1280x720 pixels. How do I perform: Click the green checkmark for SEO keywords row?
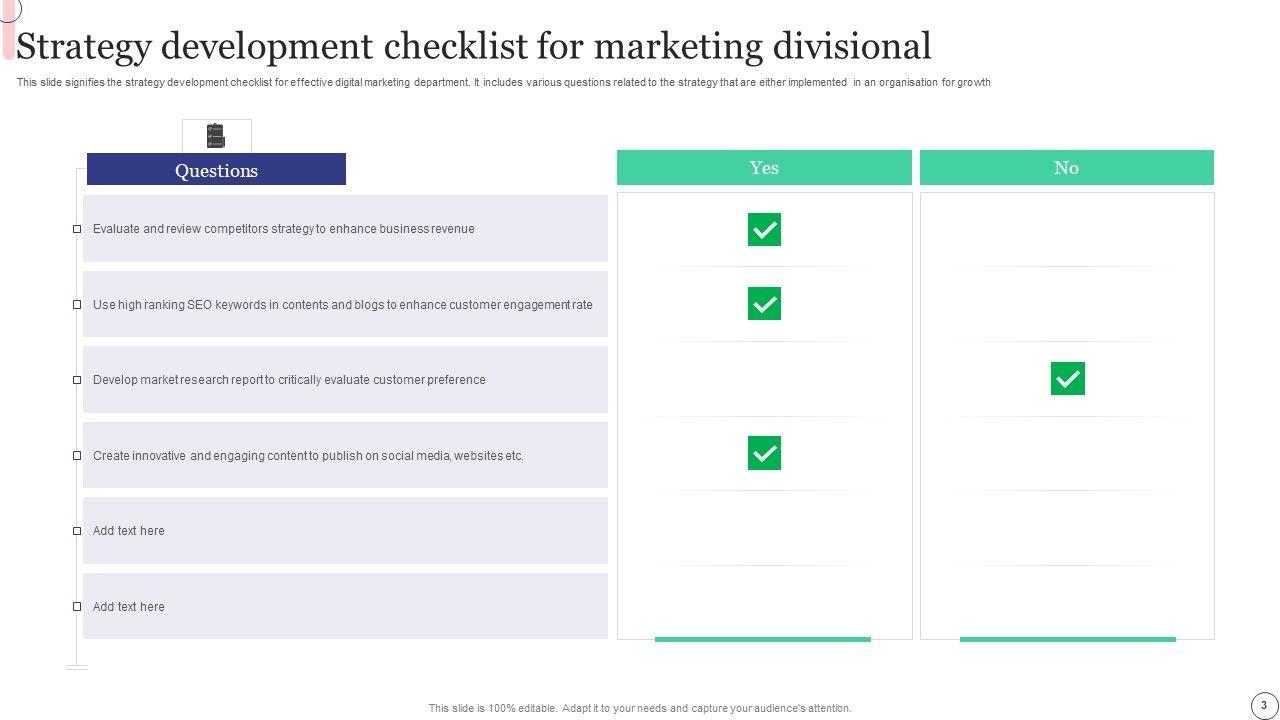tap(764, 304)
